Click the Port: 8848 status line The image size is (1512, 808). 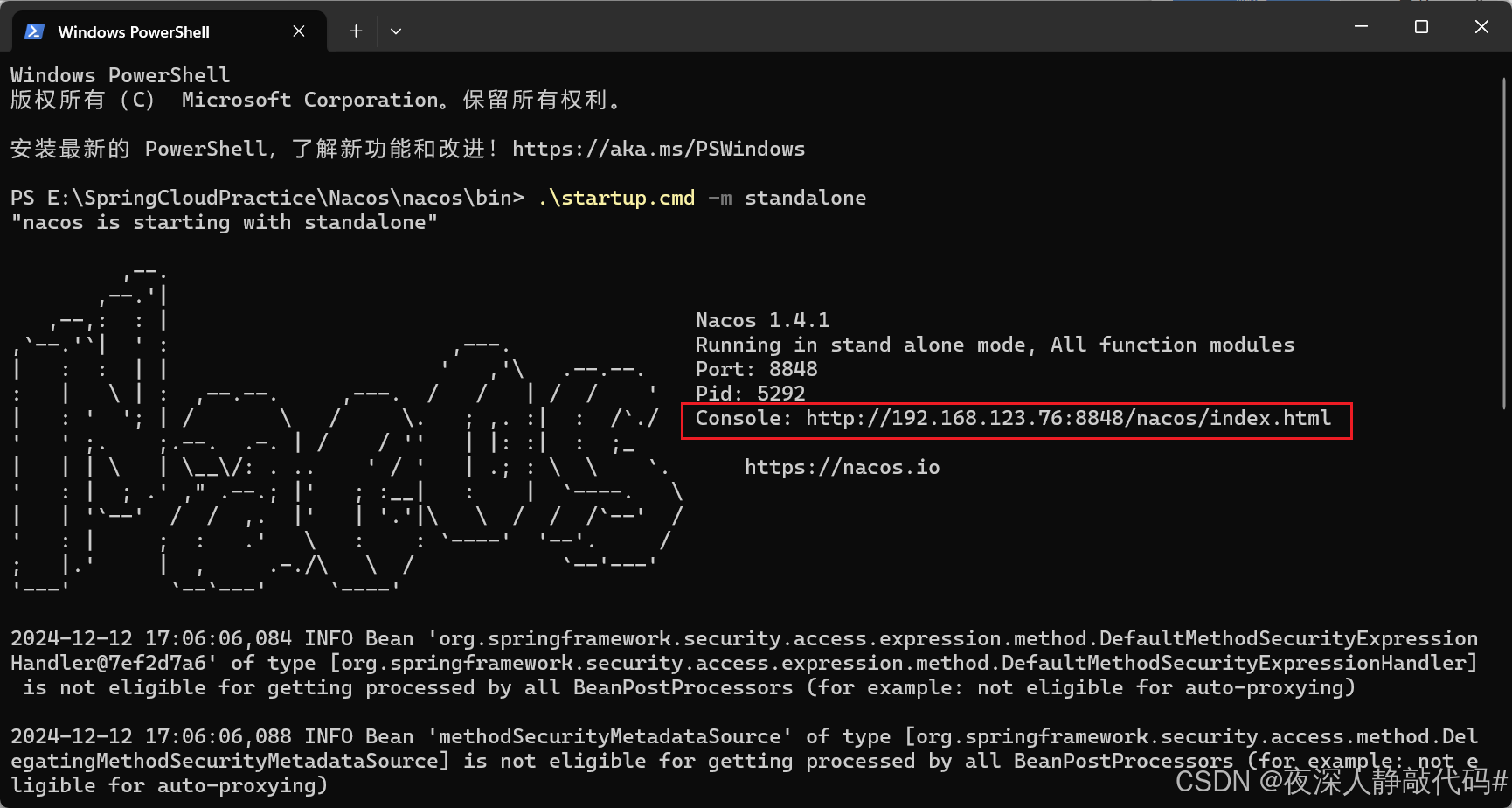pyautogui.click(x=756, y=368)
